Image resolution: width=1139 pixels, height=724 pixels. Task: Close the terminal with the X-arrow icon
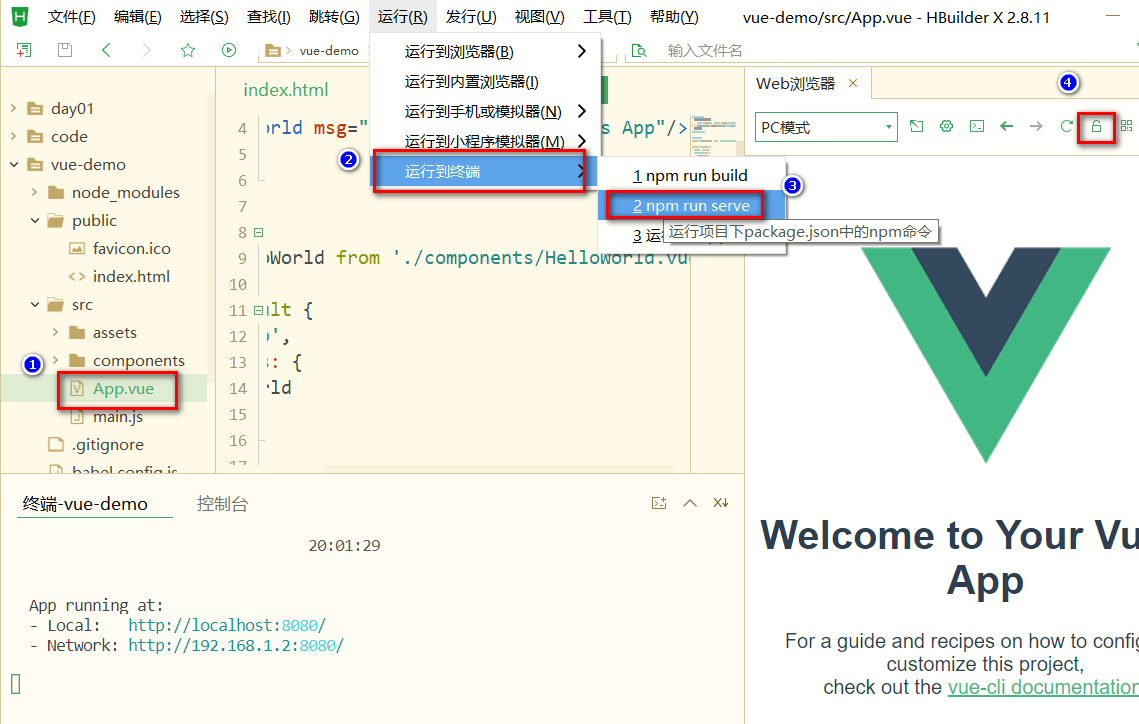pyautogui.click(x=721, y=503)
